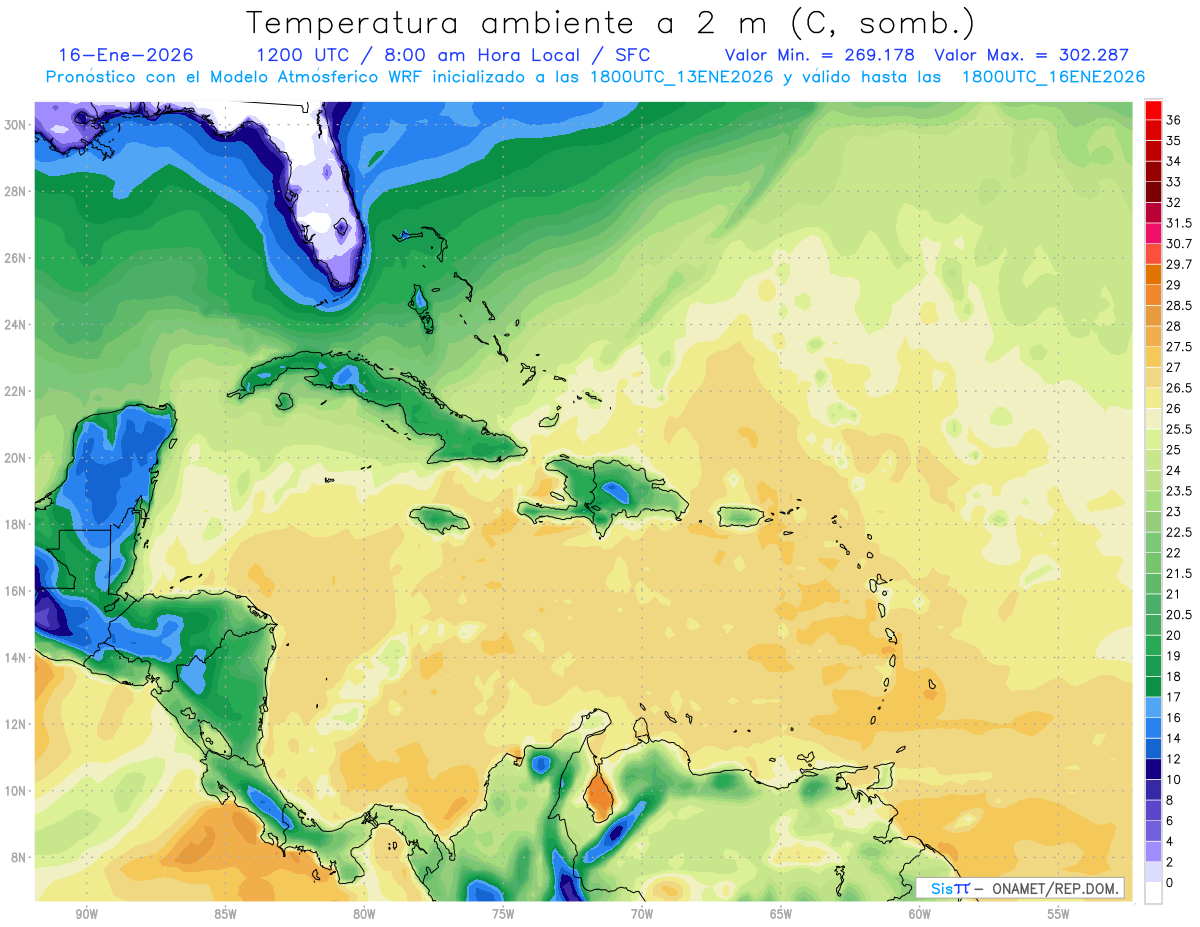Click the 25.5 legend value

point(1178,429)
